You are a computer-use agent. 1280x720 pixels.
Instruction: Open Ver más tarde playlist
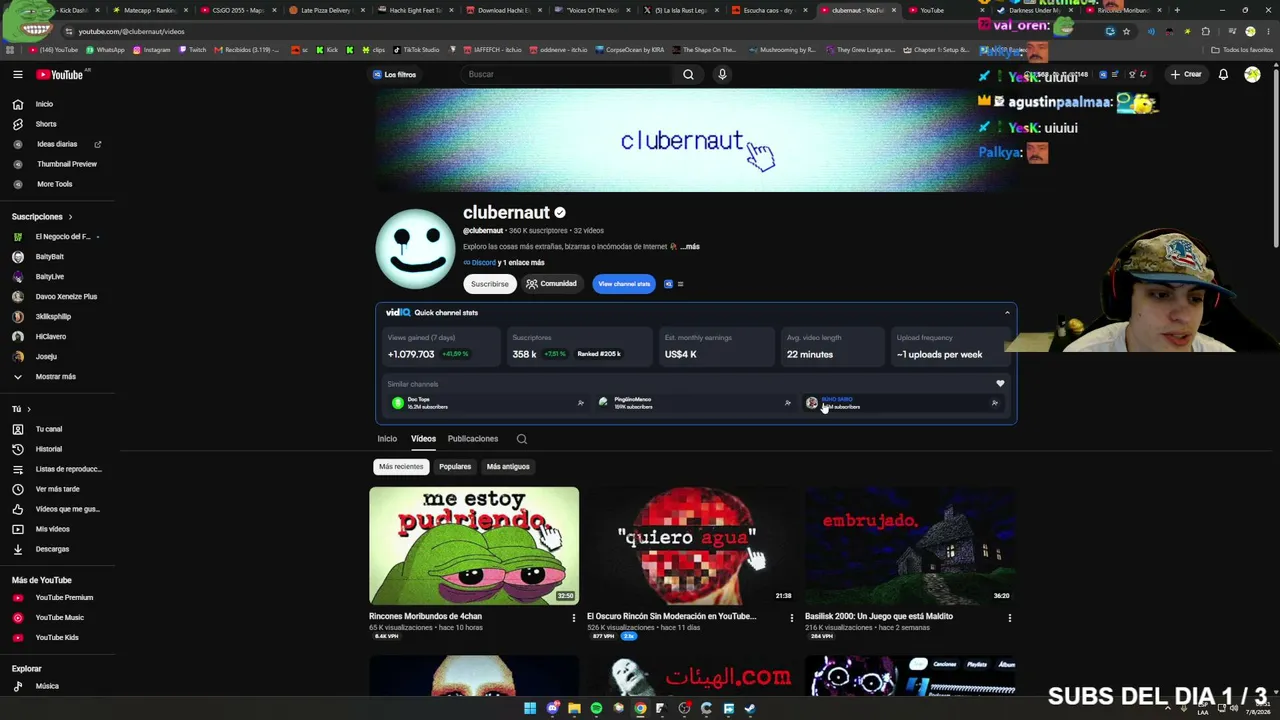point(57,489)
